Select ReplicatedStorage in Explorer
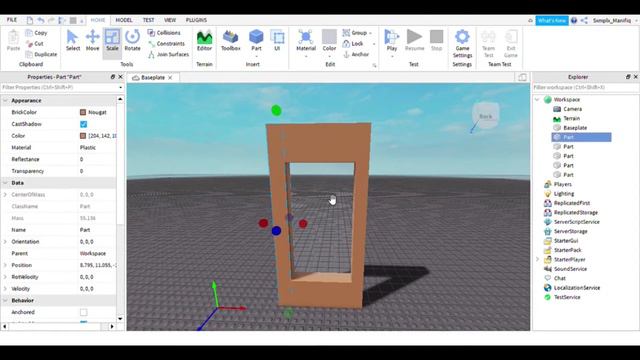The height and width of the screenshot is (360, 640). pos(576,212)
